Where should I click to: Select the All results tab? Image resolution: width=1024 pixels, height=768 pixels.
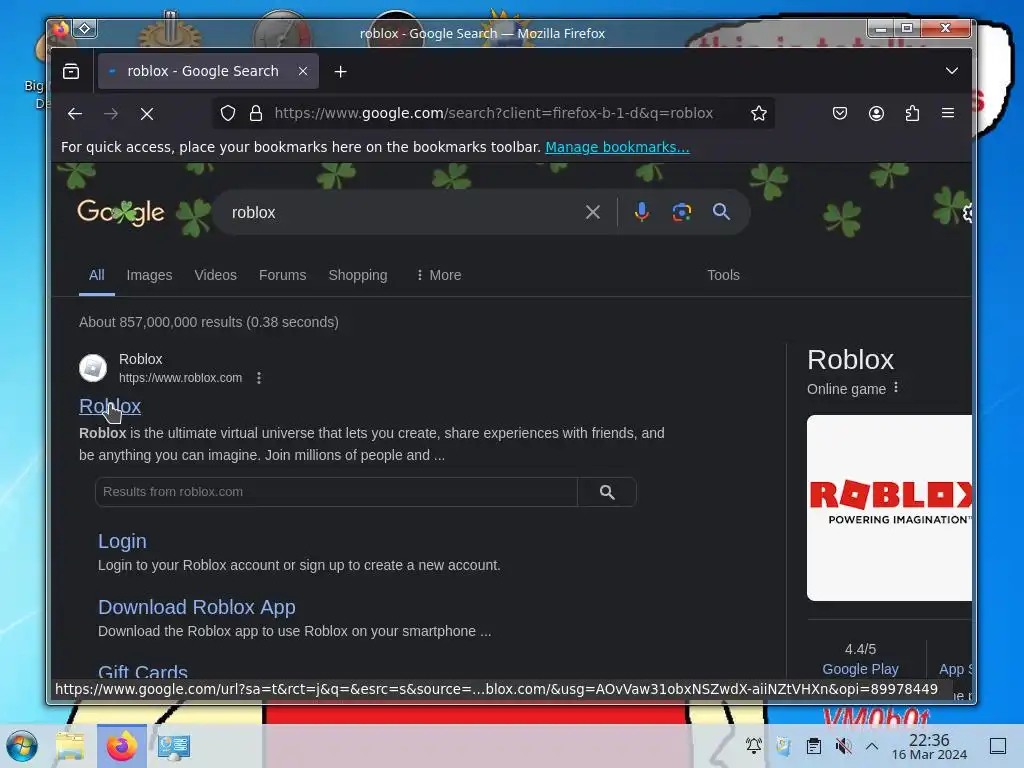[97, 275]
